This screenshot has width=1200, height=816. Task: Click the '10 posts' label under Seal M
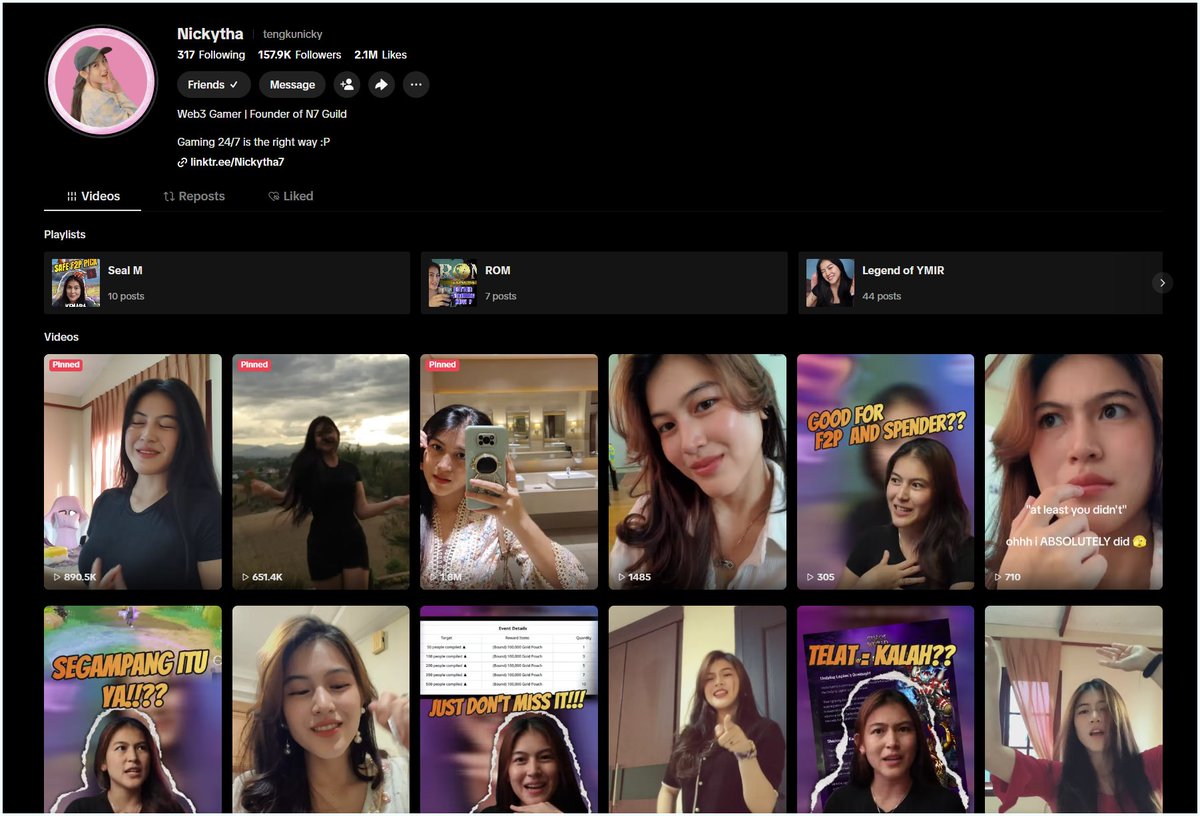(x=126, y=296)
